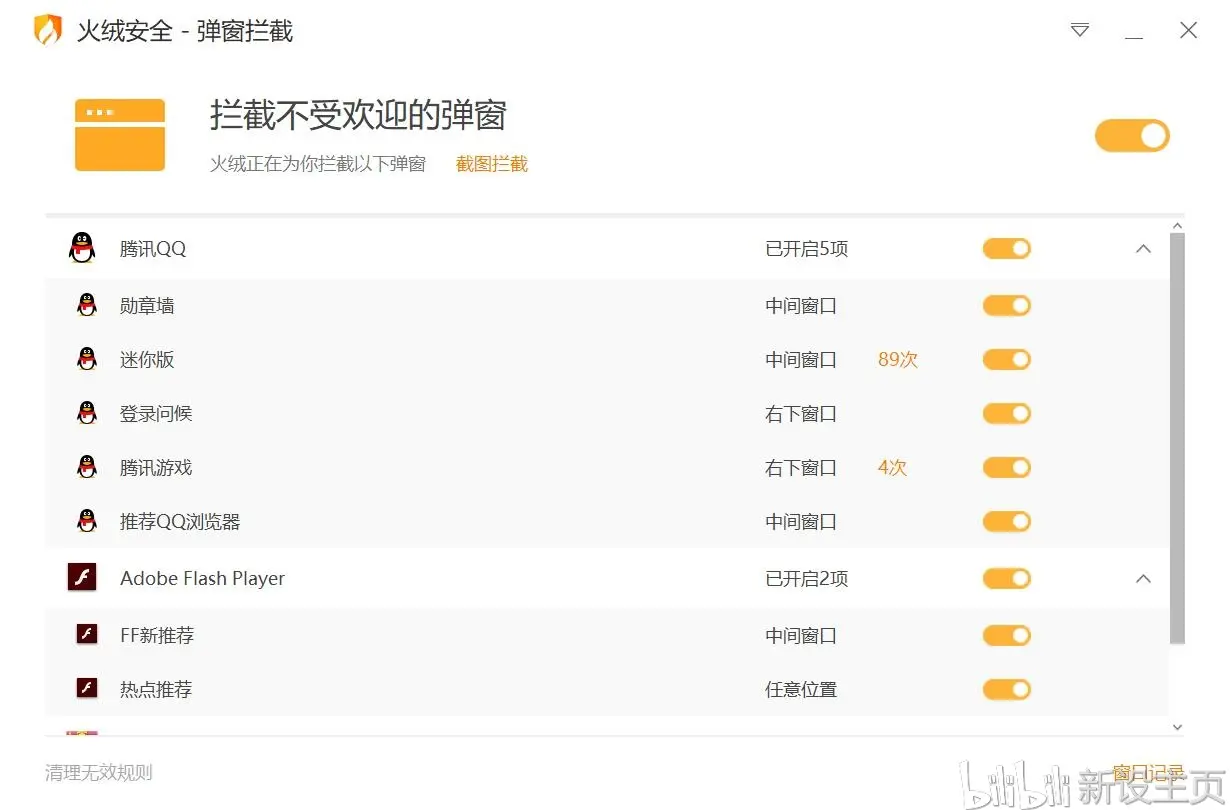
Task: Toggle the 腾讯QQ group switch
Action: [1007, 249]
